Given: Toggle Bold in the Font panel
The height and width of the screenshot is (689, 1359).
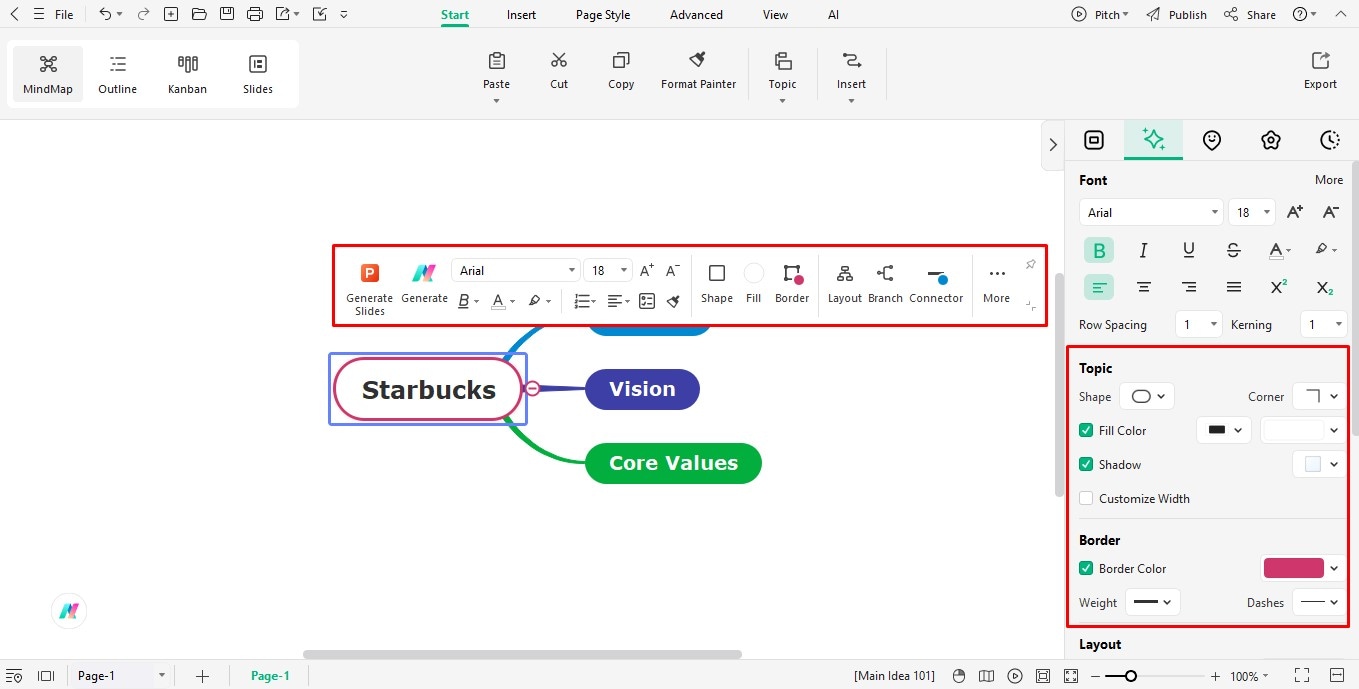Looking at the screenshot, I should point(1099,250).
